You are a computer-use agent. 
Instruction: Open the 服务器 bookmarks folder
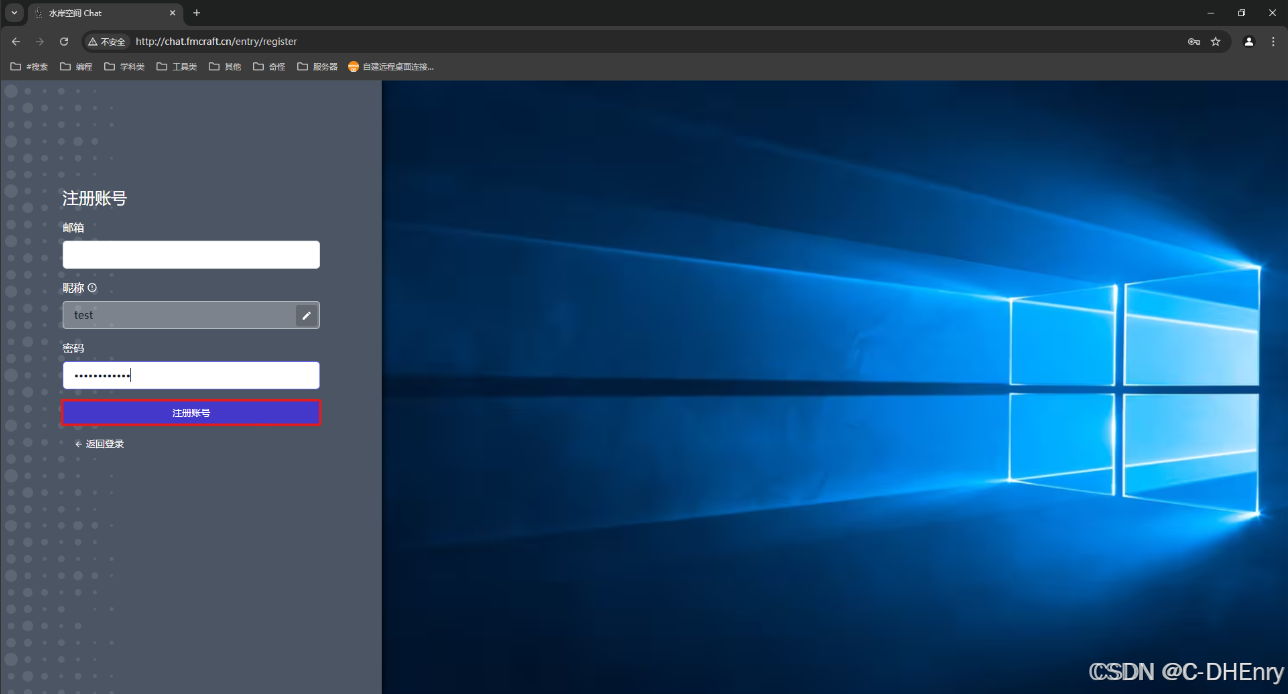point(318,67)
